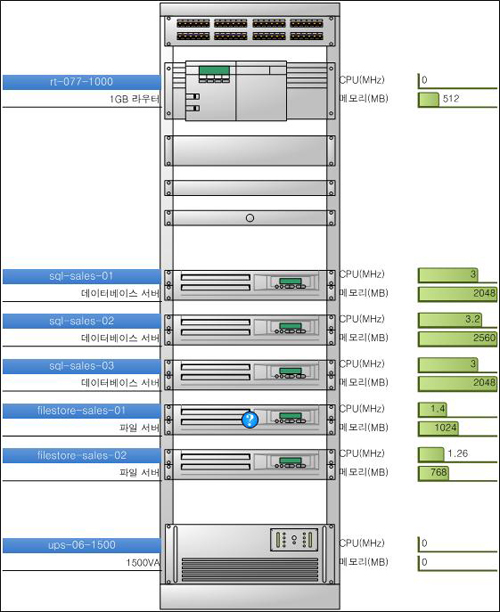Select the sql-sales-02 server shape in rack

click(x=250, y=330)
